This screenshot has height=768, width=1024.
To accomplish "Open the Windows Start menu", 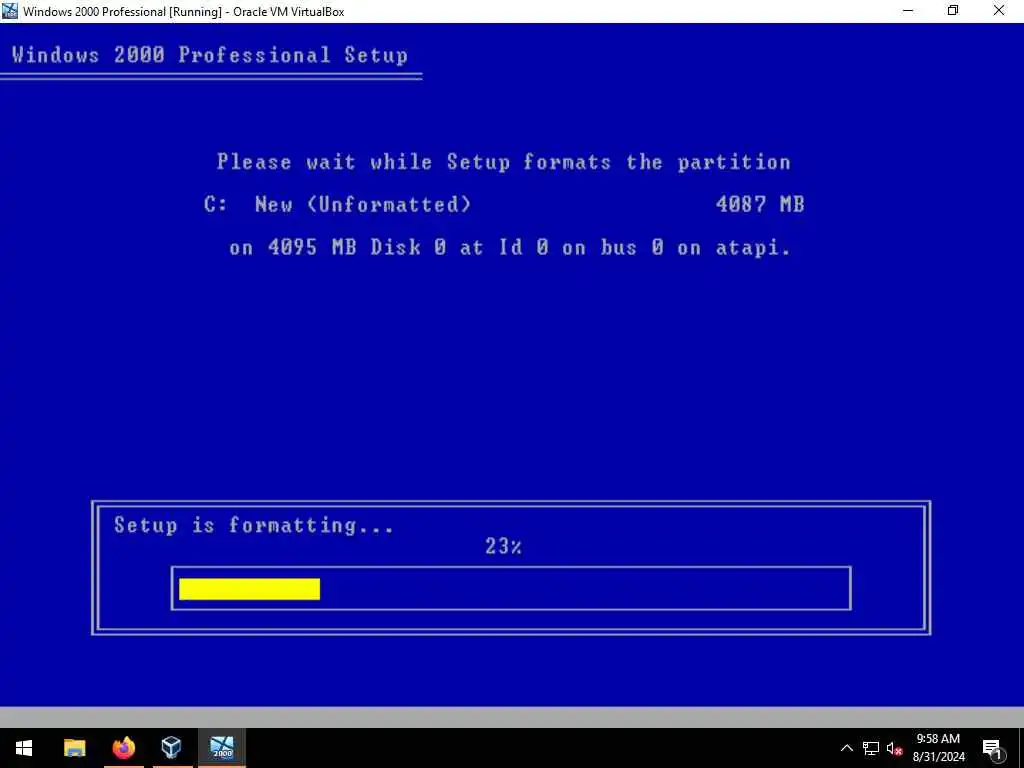I will 24,748.
